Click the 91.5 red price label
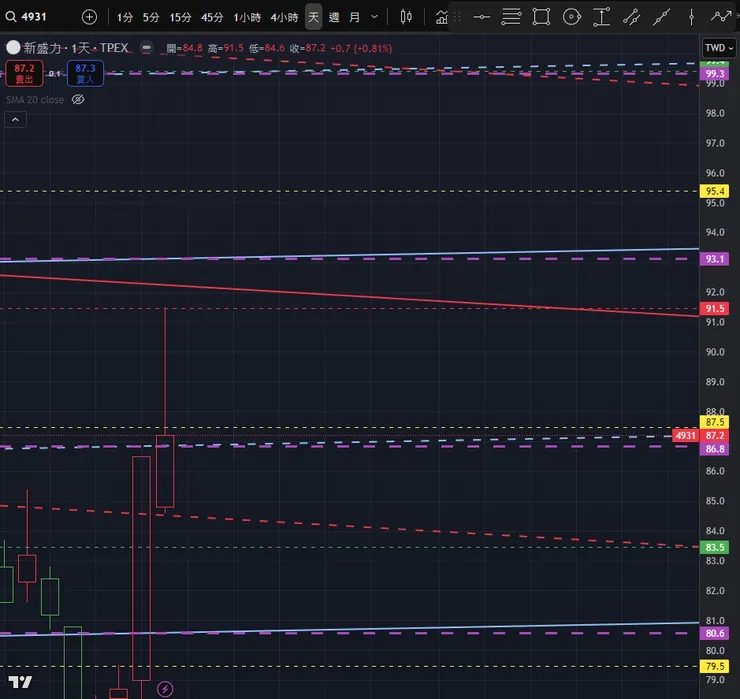This screenshot has width=740, height=699. pos(715,309)
